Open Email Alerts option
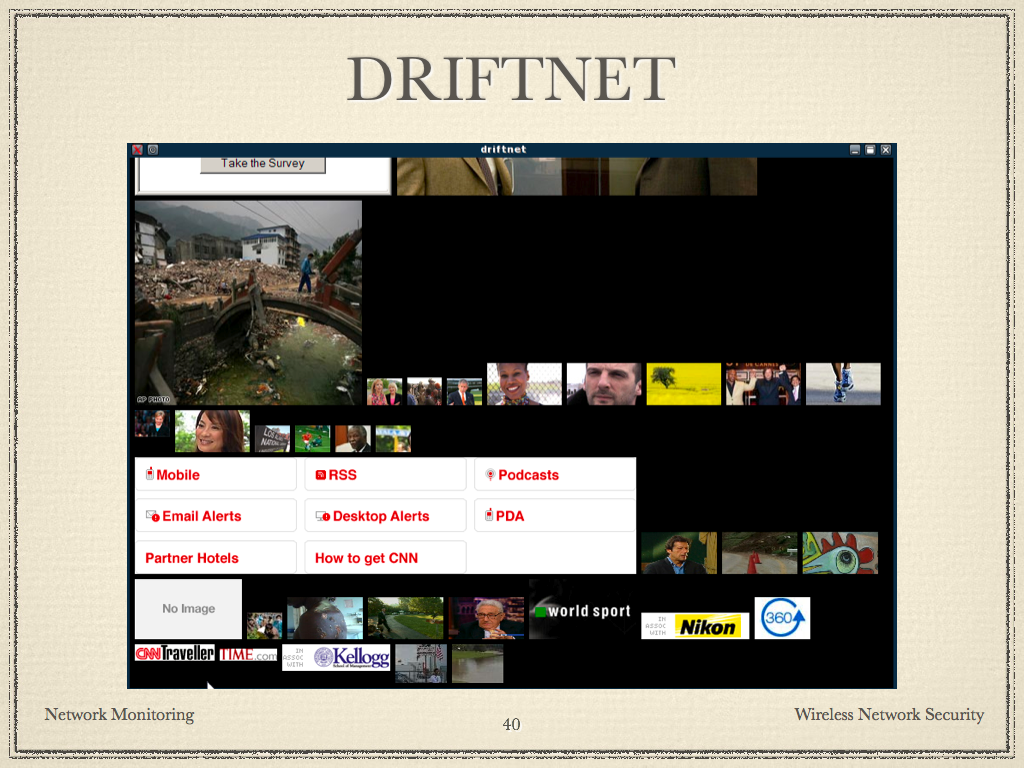1024x768 pixels. 201,516
